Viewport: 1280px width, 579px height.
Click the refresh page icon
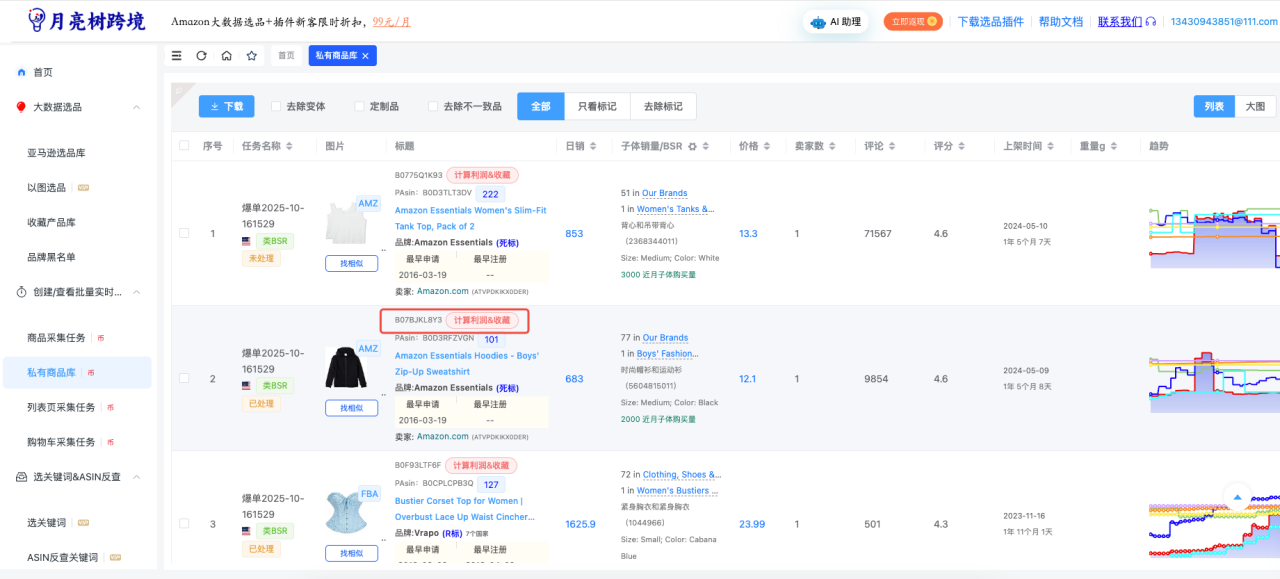pos(201,56)
